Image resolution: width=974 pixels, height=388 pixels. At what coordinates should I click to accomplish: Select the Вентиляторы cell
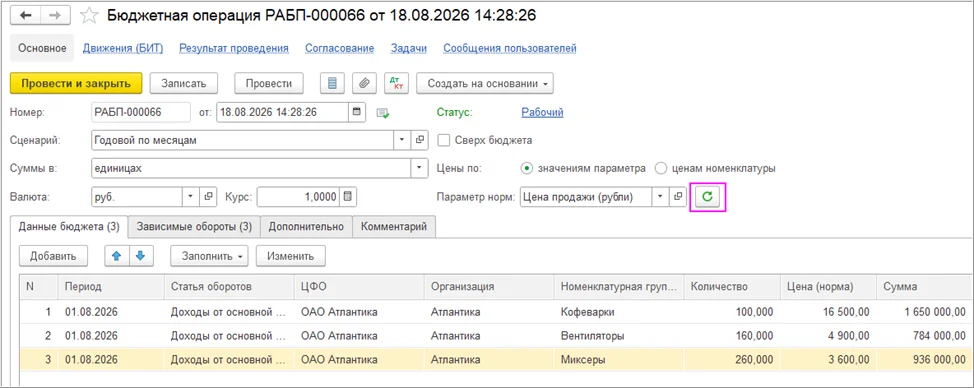619,336
